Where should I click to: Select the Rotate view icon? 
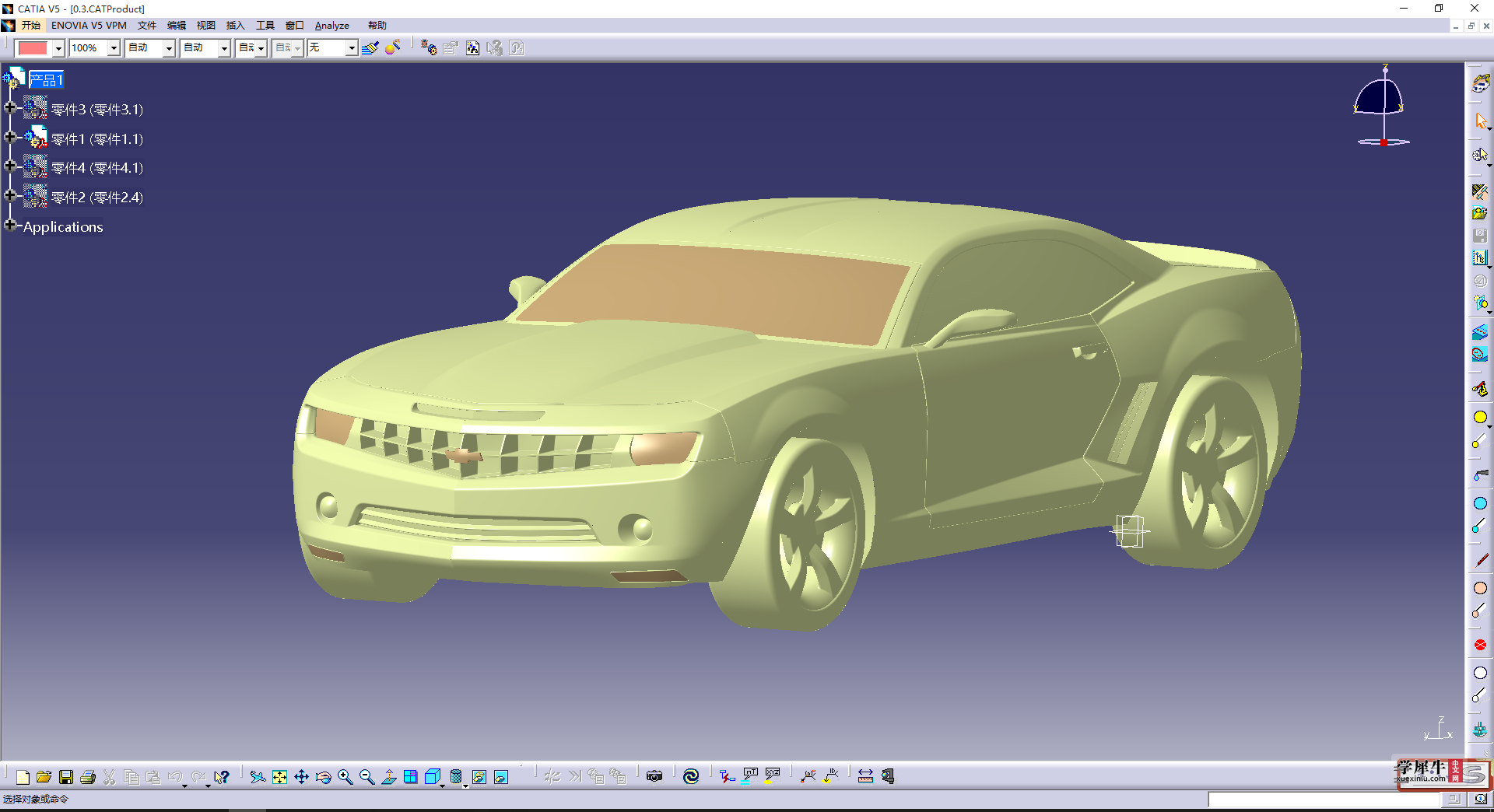pyautogui.click(x=324, y=776)
